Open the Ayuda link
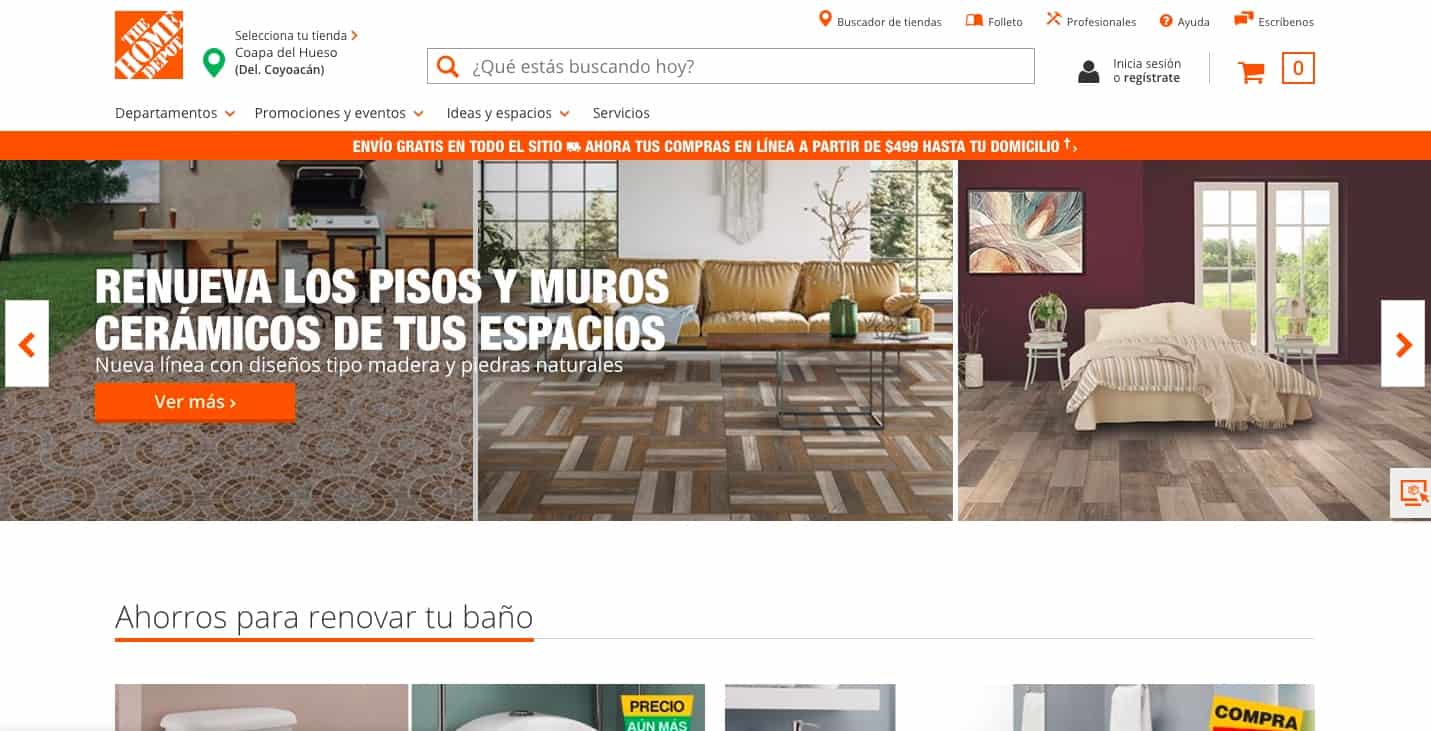The image size is (1431, 731). click(x=1193, y=22)
